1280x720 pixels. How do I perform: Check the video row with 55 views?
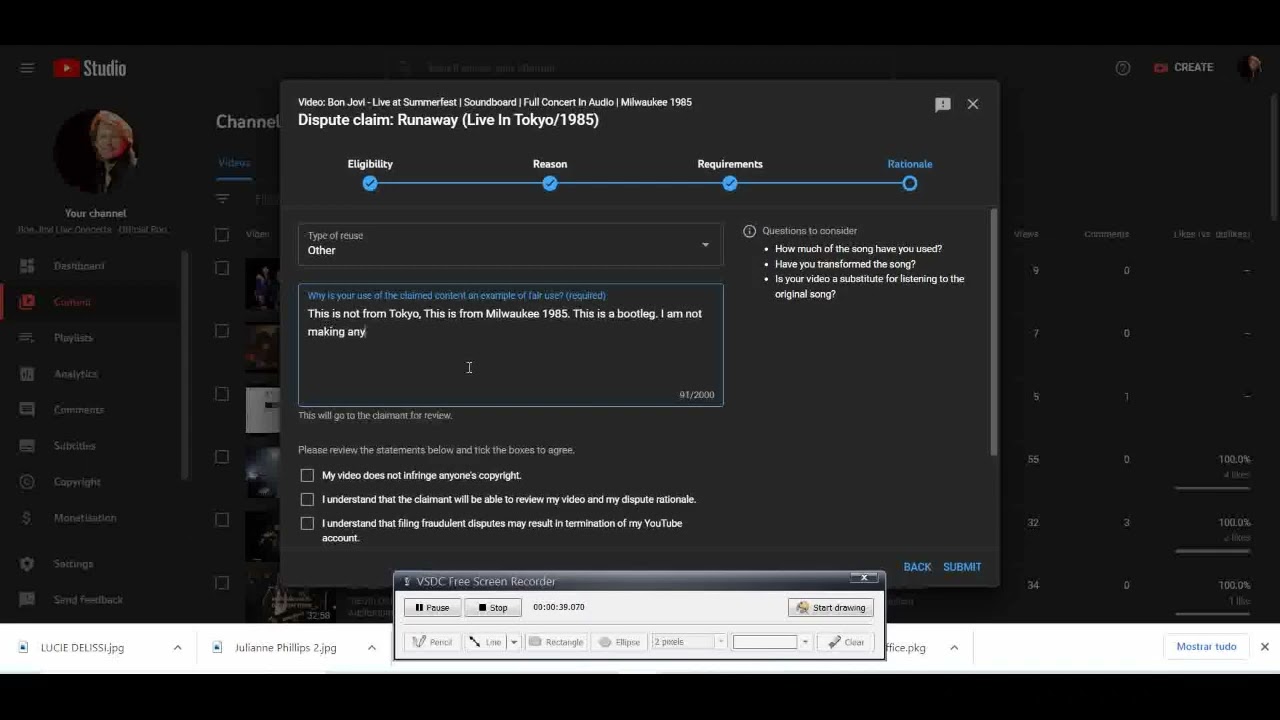(222, 457)
